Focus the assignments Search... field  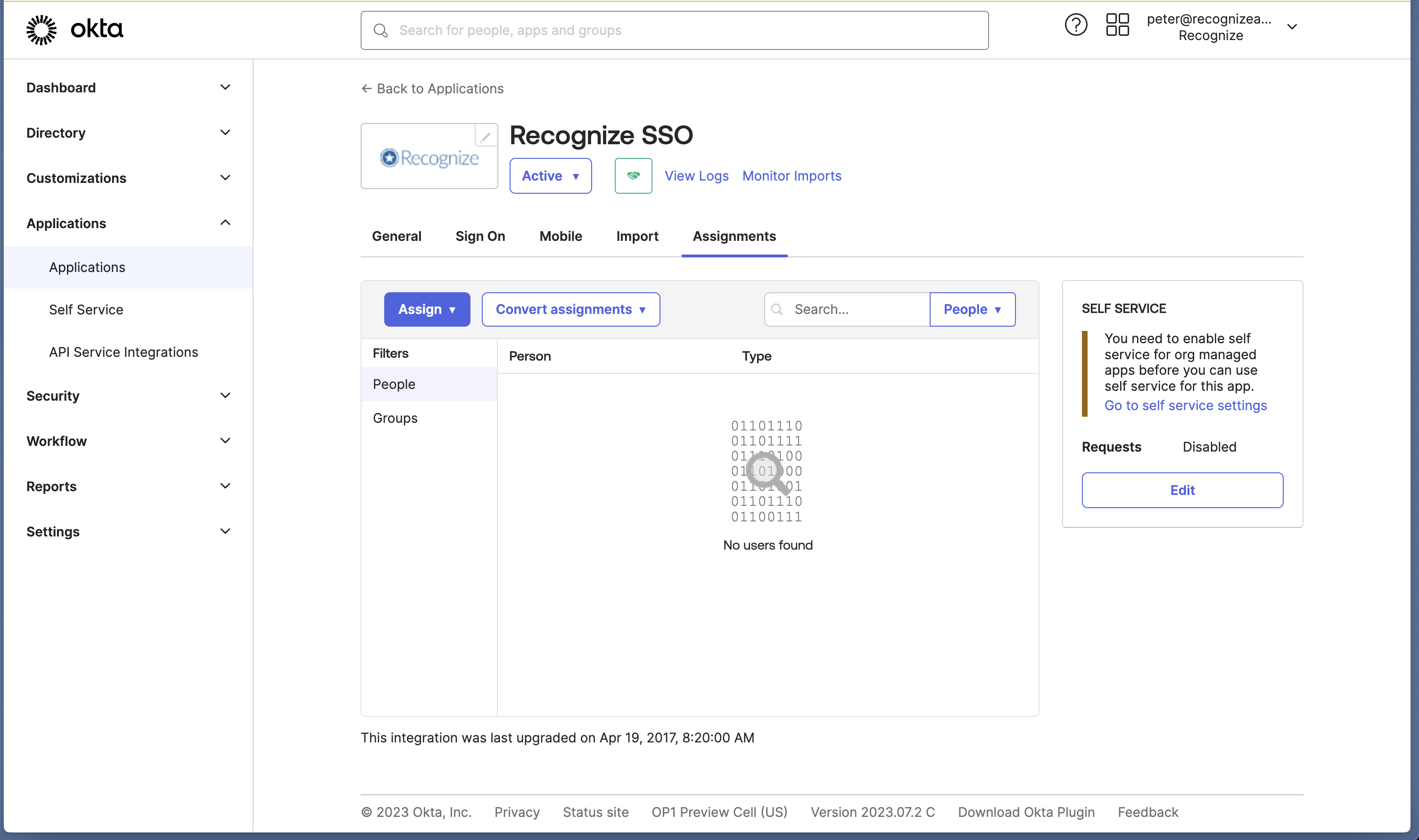click(x=846, y=310)
